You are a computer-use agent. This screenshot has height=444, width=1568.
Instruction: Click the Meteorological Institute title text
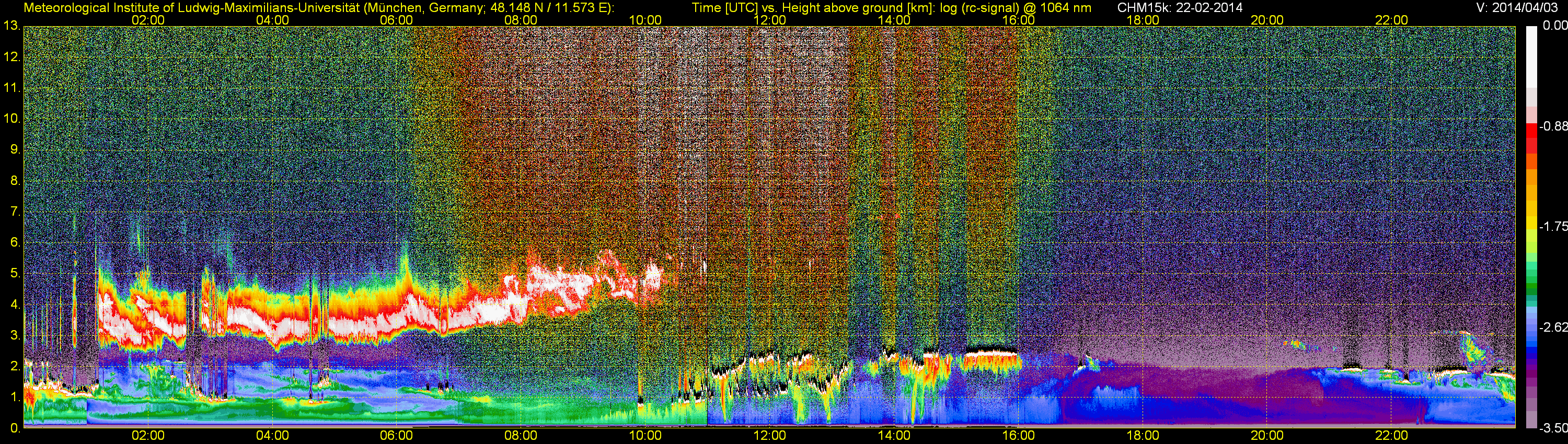(319, 8)
